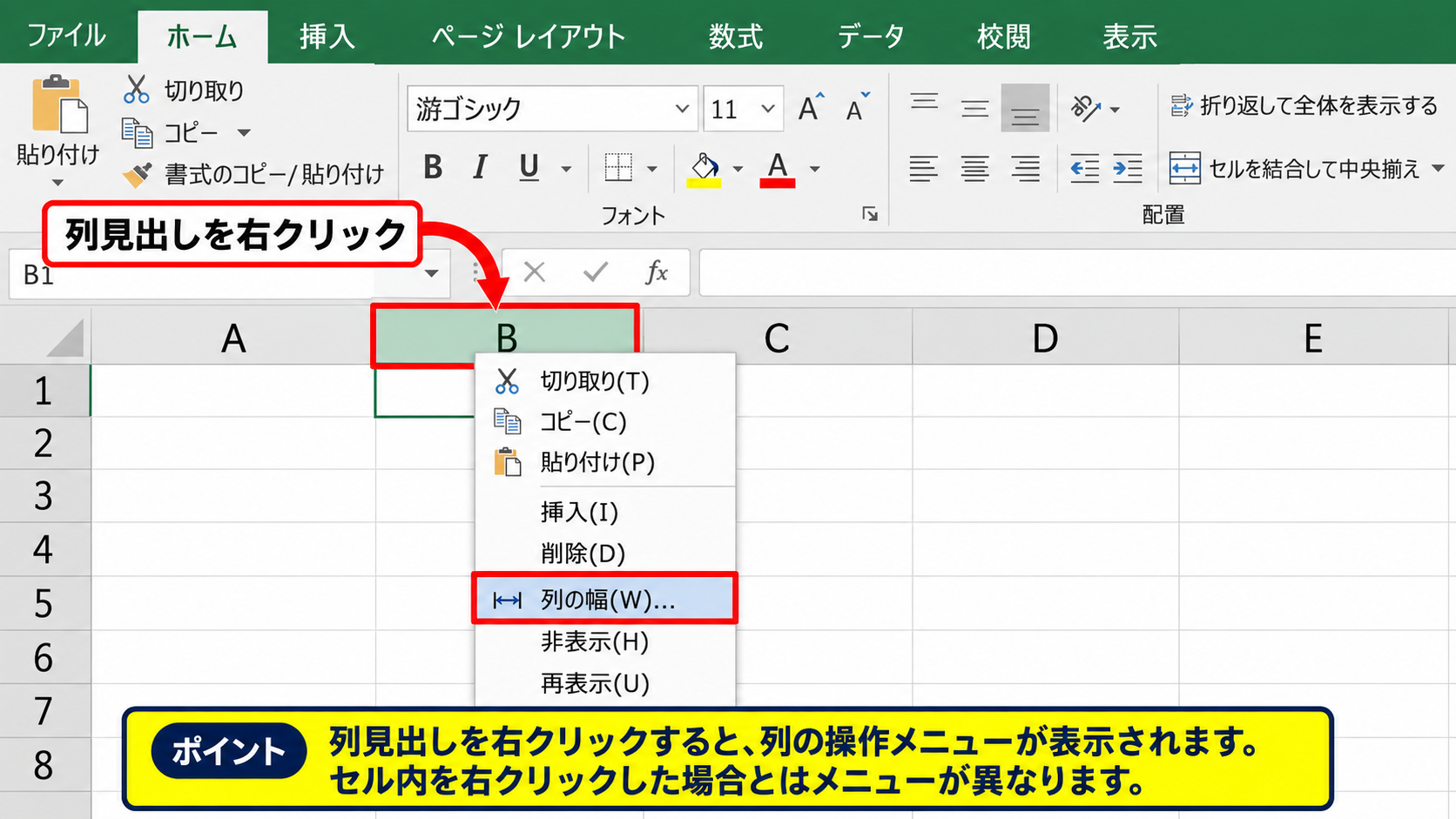Click the borders grid icon
The image size is (1456, 819).
click(x=618, y=167)
